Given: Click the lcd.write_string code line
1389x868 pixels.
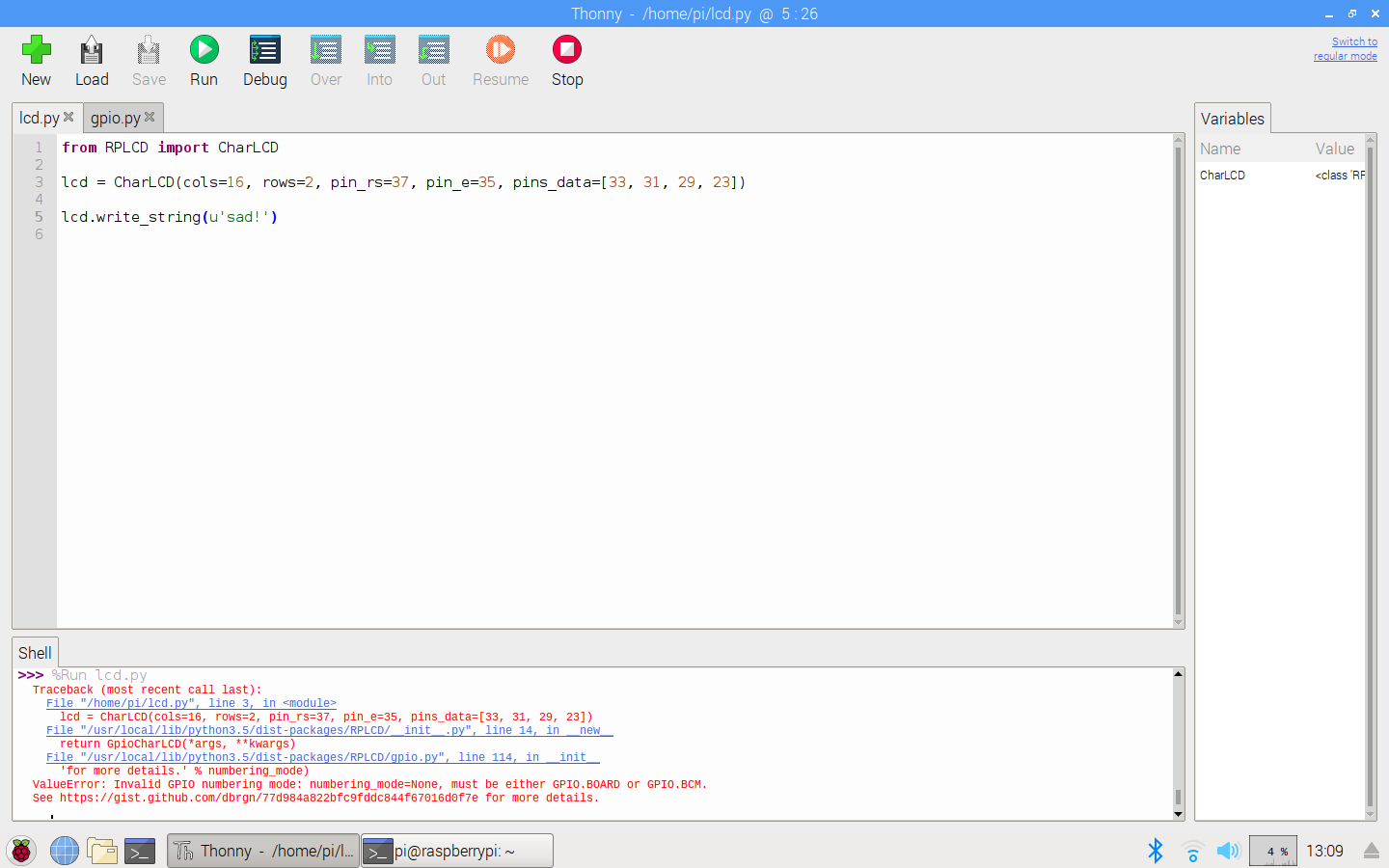Looking at the screenshot, I should point(170,217).
